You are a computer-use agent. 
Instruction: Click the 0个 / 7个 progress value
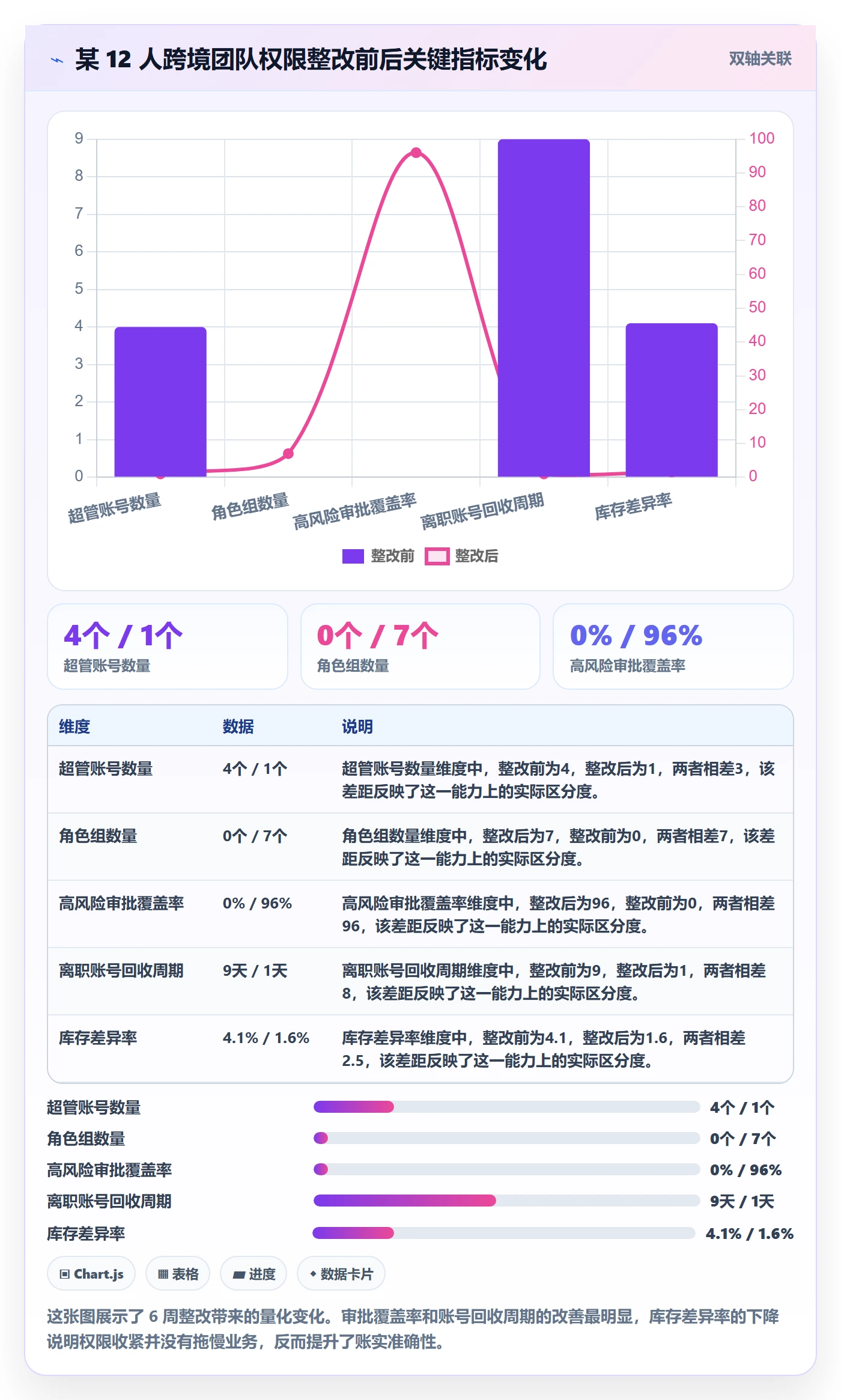(x=743, y=1139)
